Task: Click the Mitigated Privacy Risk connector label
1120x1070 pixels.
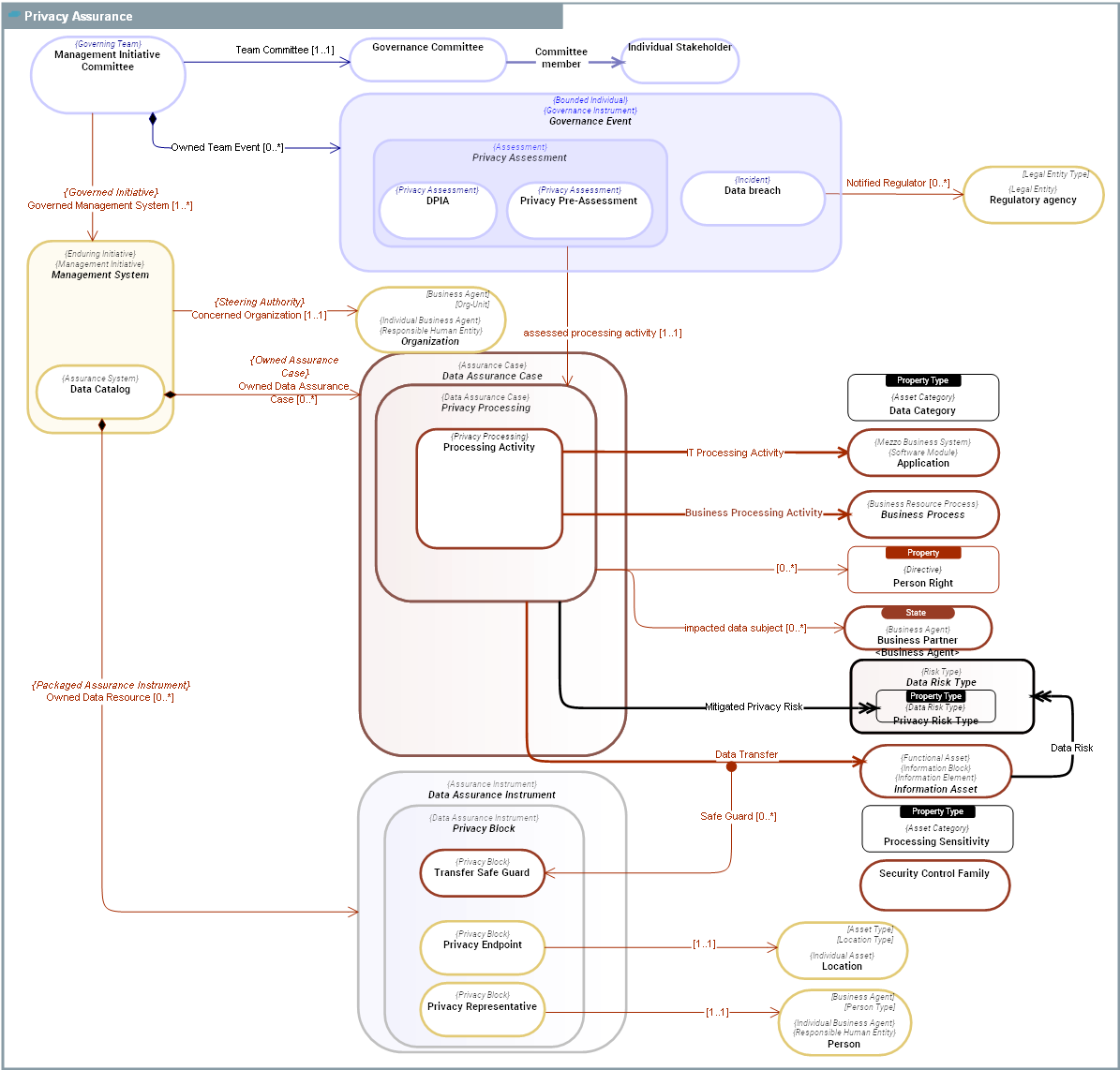Action: 754,706
